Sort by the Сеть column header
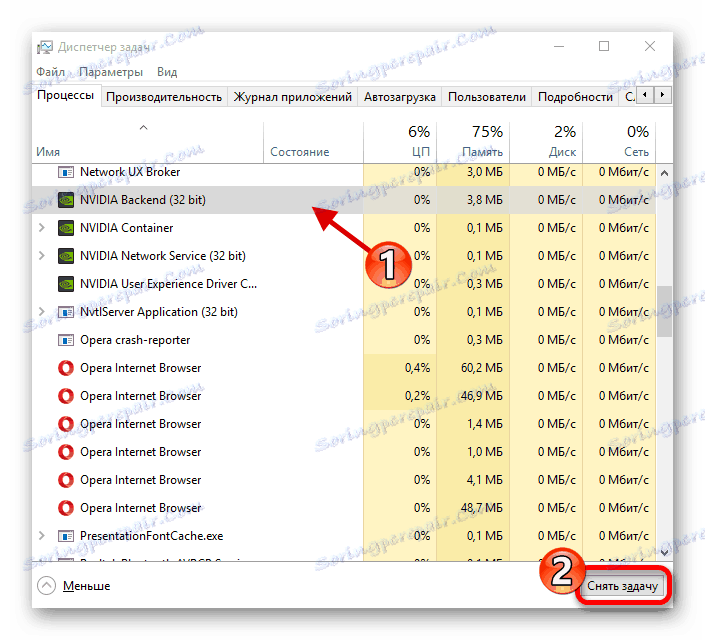Viewport: 705px width, 640px height. coord(619,143)
